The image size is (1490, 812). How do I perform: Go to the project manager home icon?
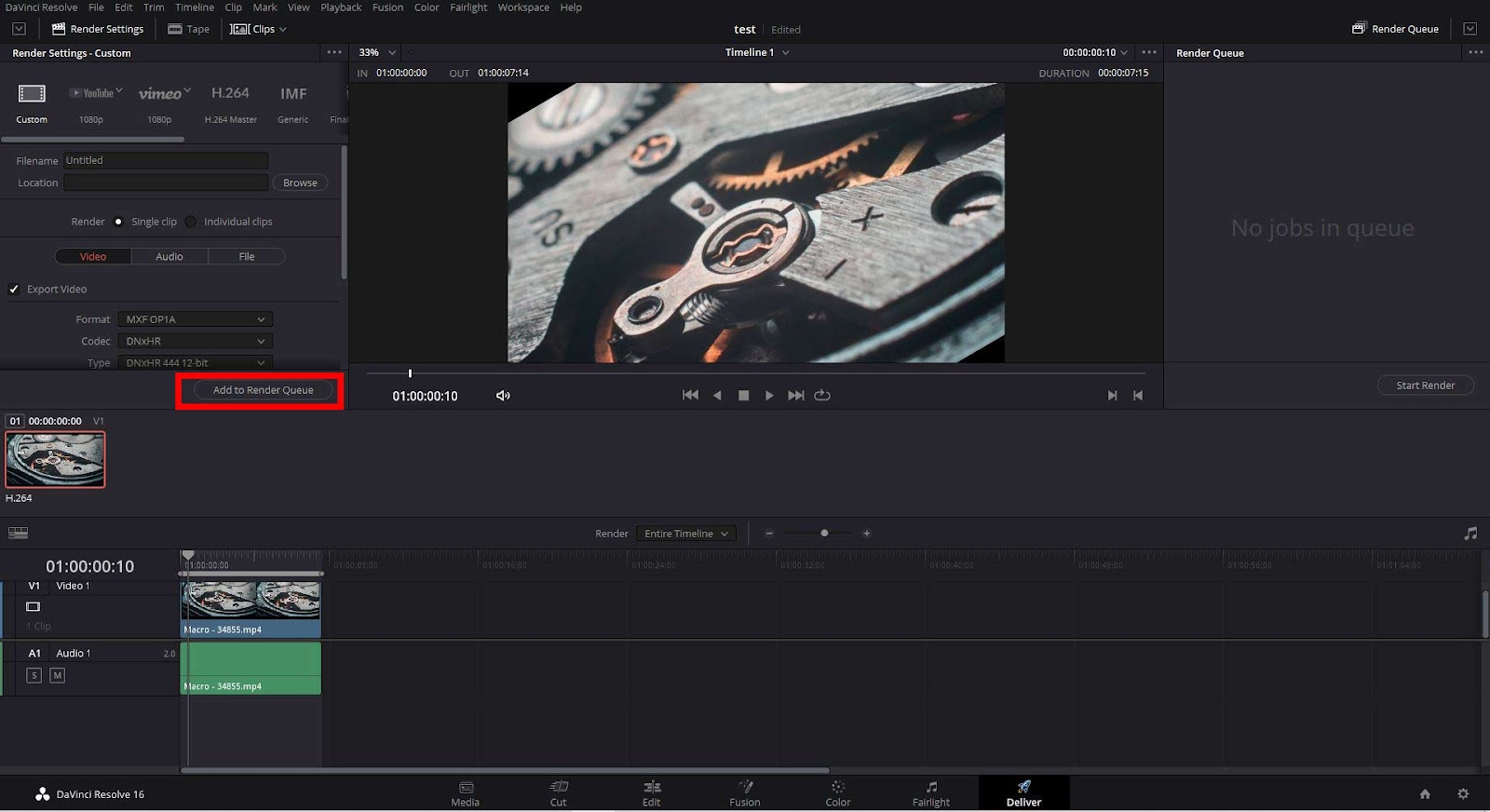1425,794
